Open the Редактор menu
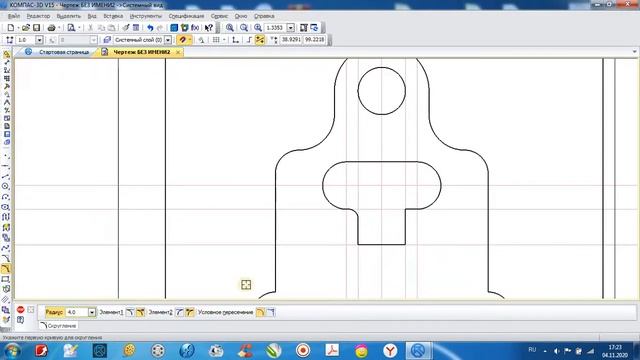 pos(38,16)
